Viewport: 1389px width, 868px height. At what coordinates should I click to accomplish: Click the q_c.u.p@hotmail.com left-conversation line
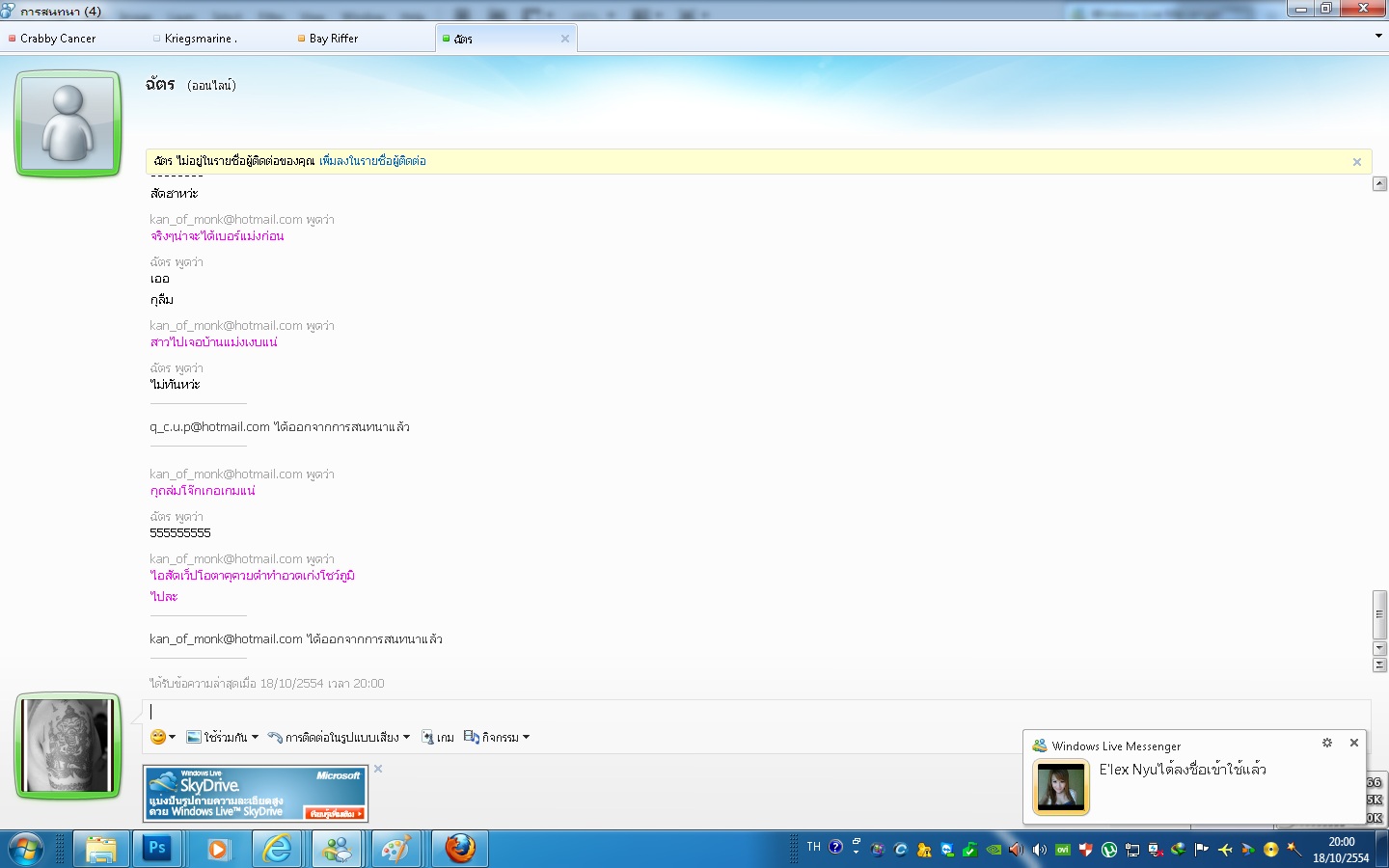pyautogui.click(x=280, y=427)
